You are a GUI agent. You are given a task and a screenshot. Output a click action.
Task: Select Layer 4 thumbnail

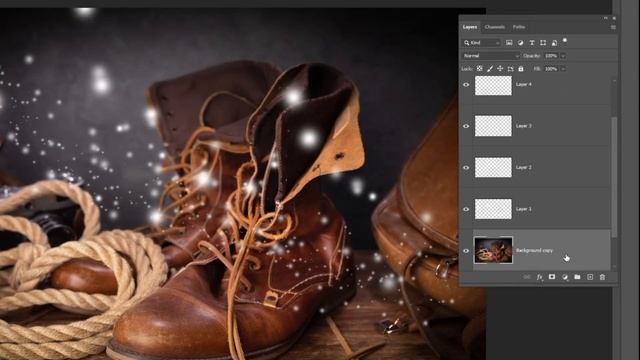pyautogui.click(x=493, y=85)
